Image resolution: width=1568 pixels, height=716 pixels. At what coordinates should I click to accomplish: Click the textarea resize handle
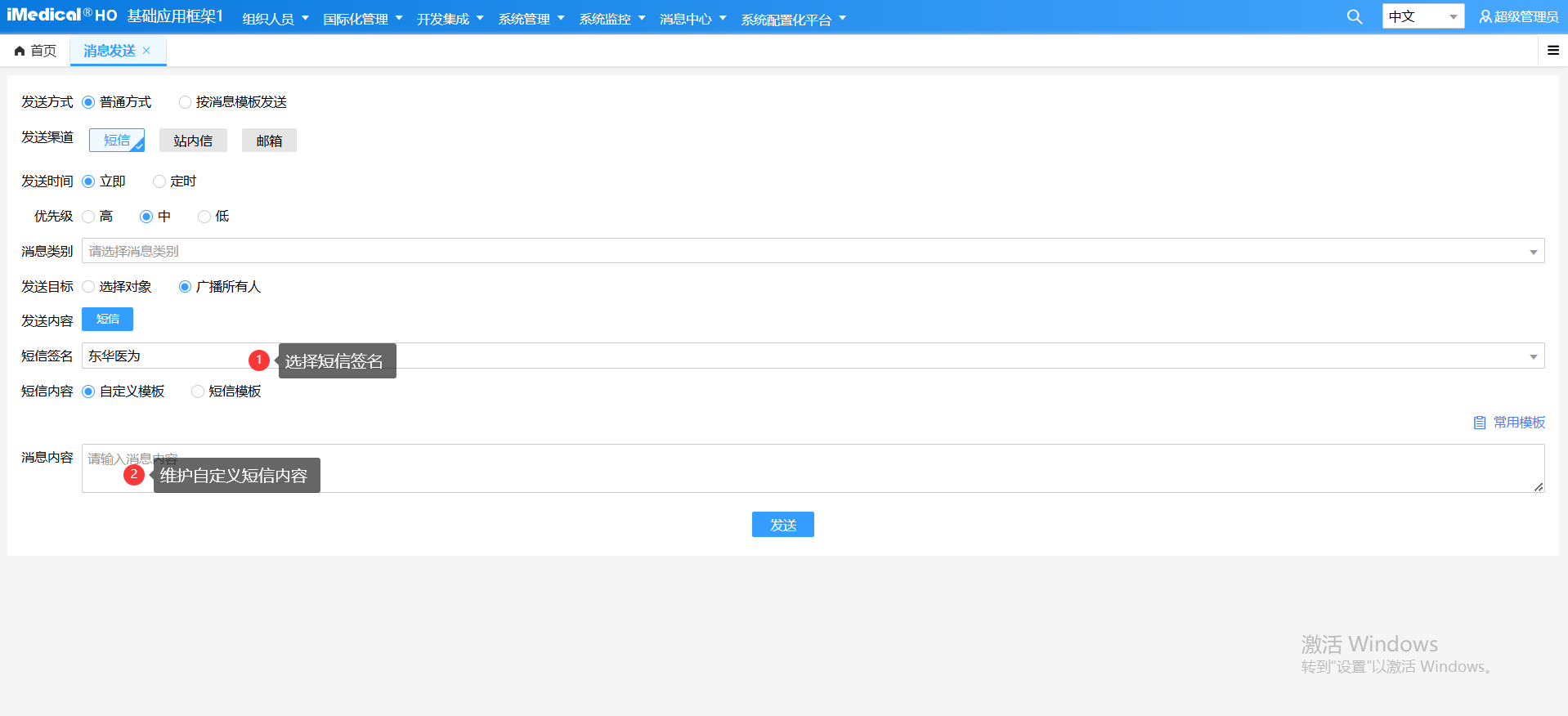pos(1538,486)
